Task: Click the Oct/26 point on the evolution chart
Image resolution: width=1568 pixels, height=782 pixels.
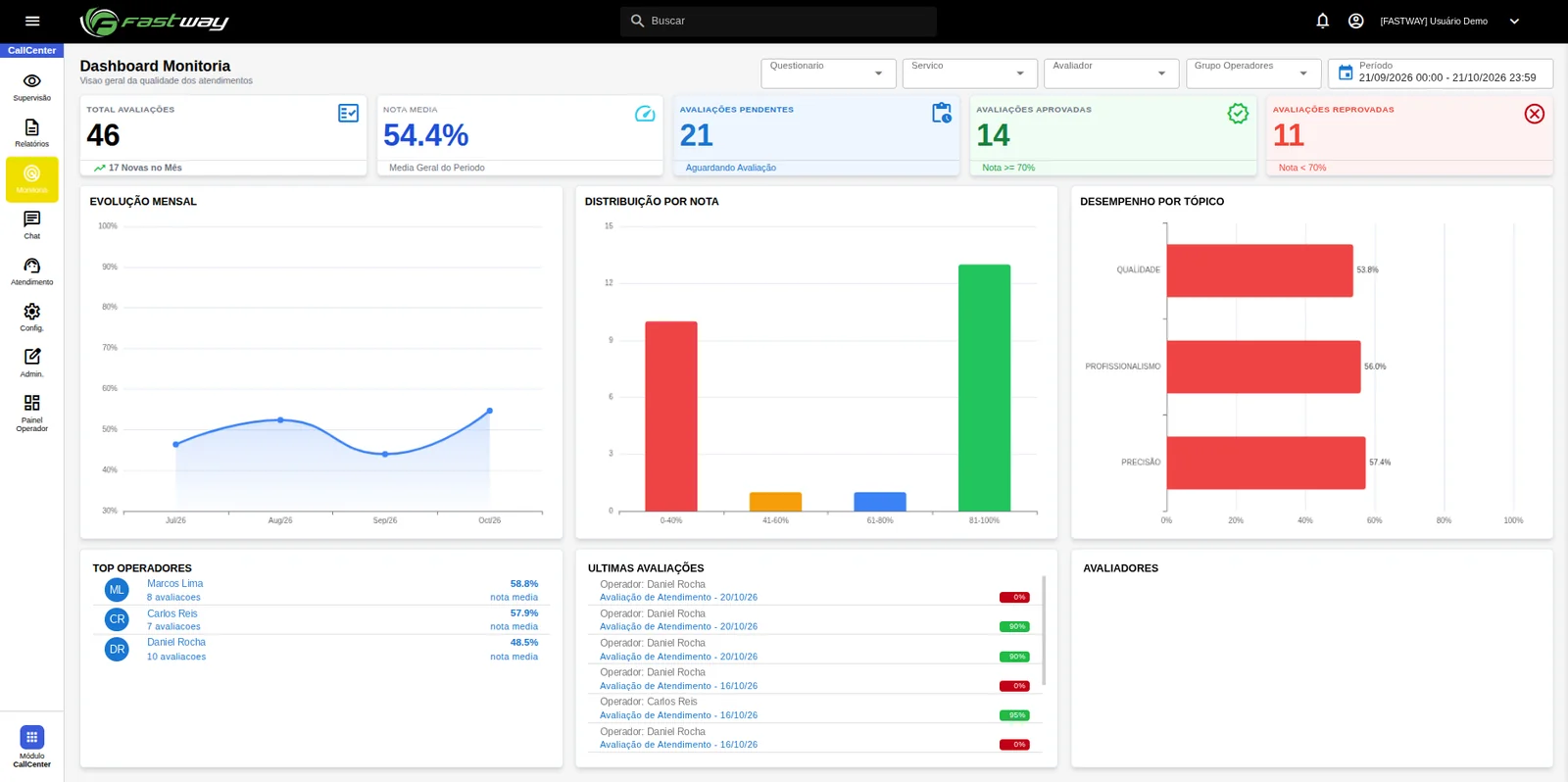Action: pyautogui.click(x=490, y=411)
